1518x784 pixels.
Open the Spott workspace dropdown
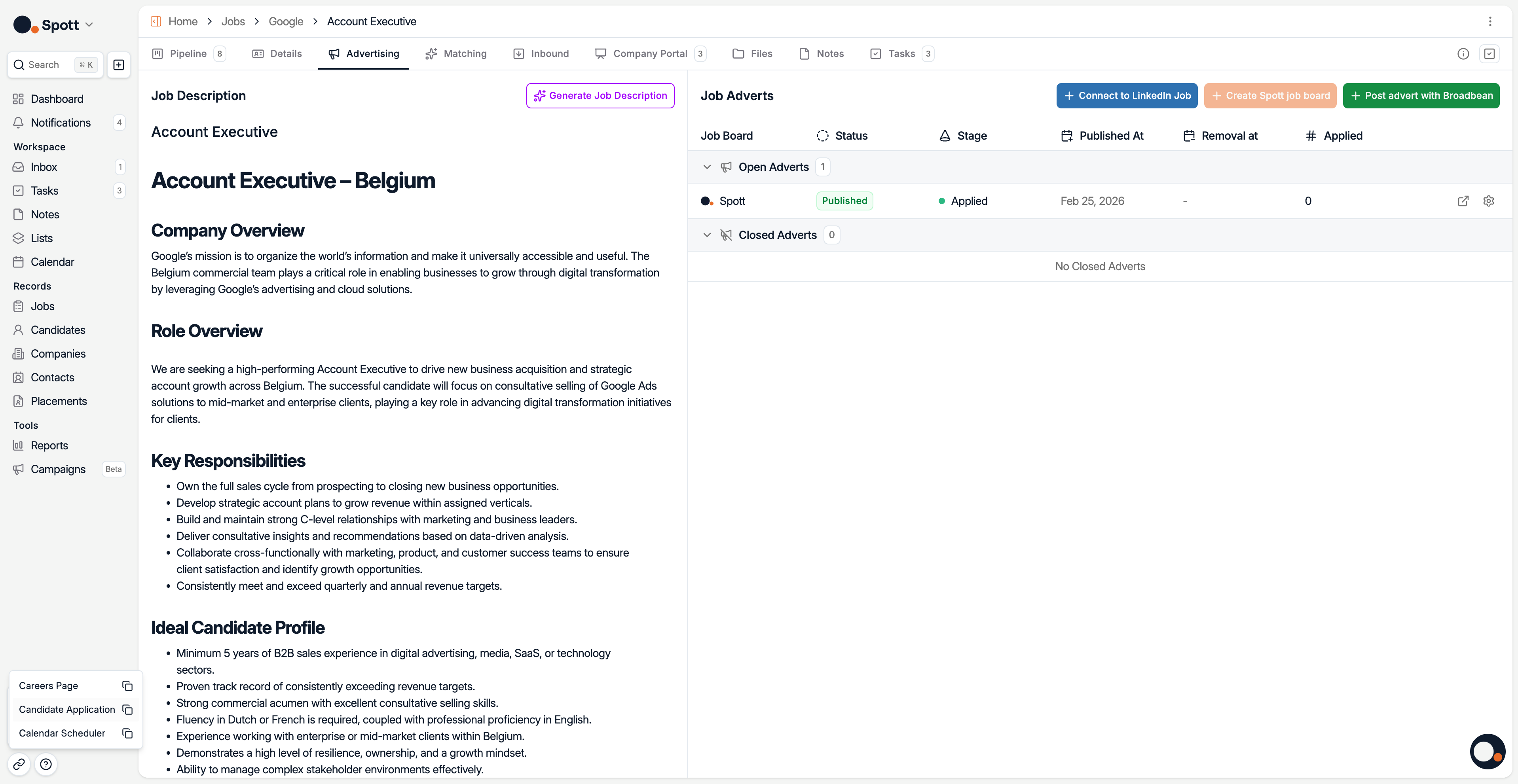click(54, 25)
